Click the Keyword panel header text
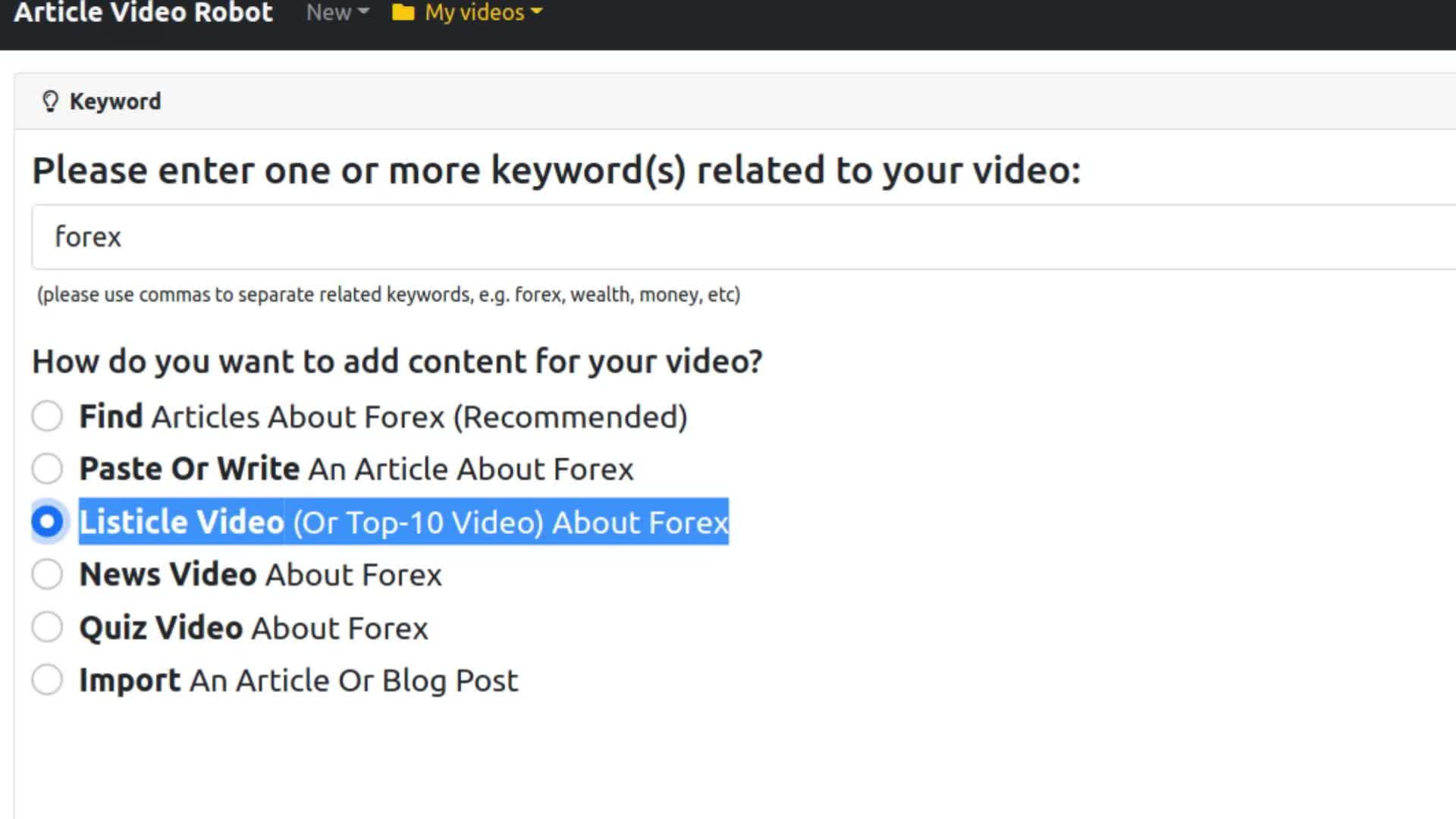This screenshot has width=1456, height=819. click(115, 102)
